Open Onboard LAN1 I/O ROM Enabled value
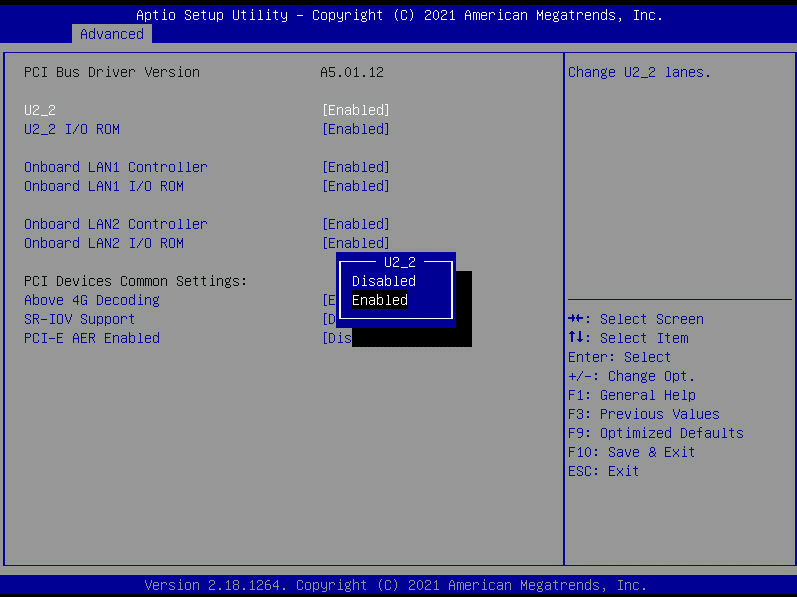The width and height of the screenshot is (797, 597). click(x=356, y=186)
